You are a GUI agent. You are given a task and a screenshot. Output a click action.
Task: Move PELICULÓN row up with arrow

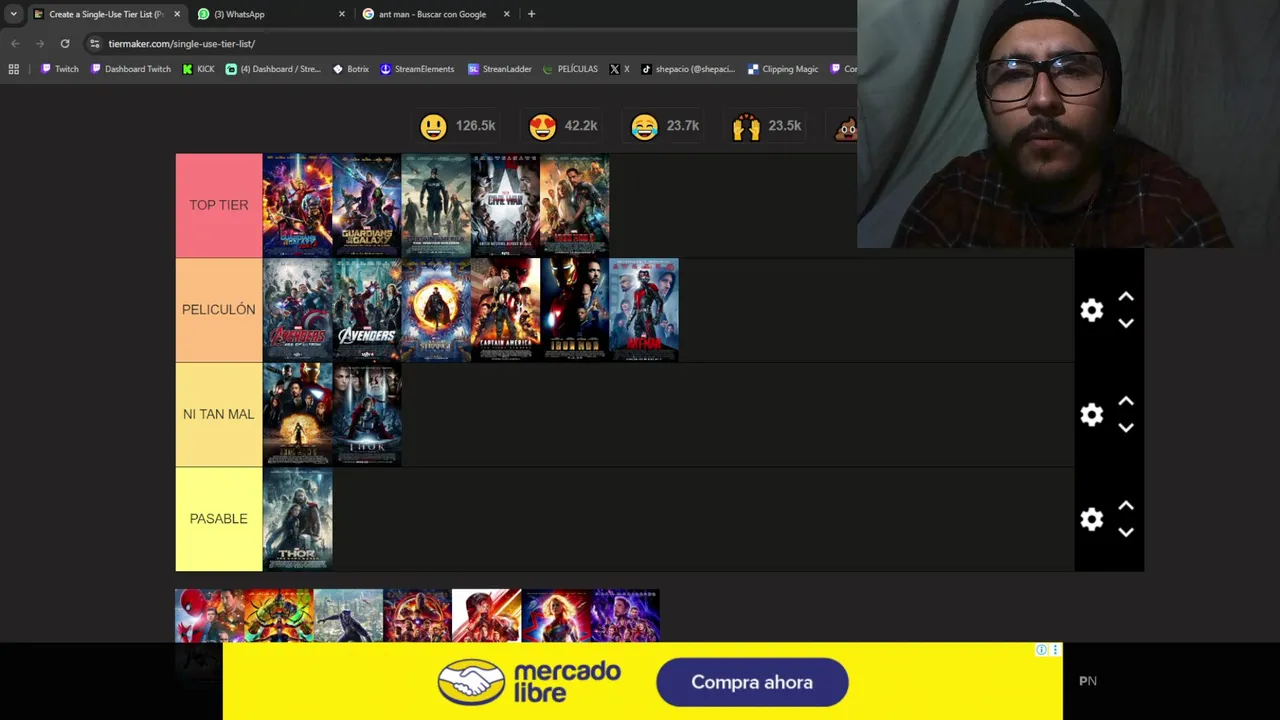click(x=1126, y=297)
